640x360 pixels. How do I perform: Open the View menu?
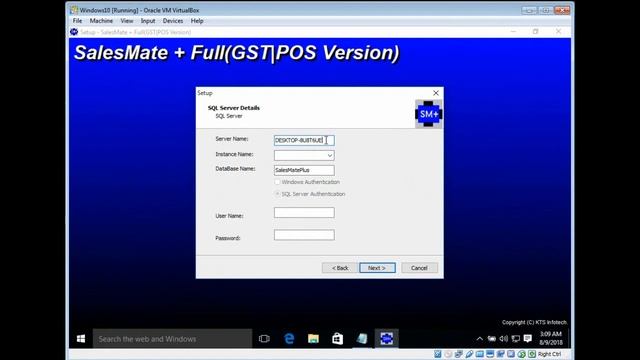(x=127, y=21)
